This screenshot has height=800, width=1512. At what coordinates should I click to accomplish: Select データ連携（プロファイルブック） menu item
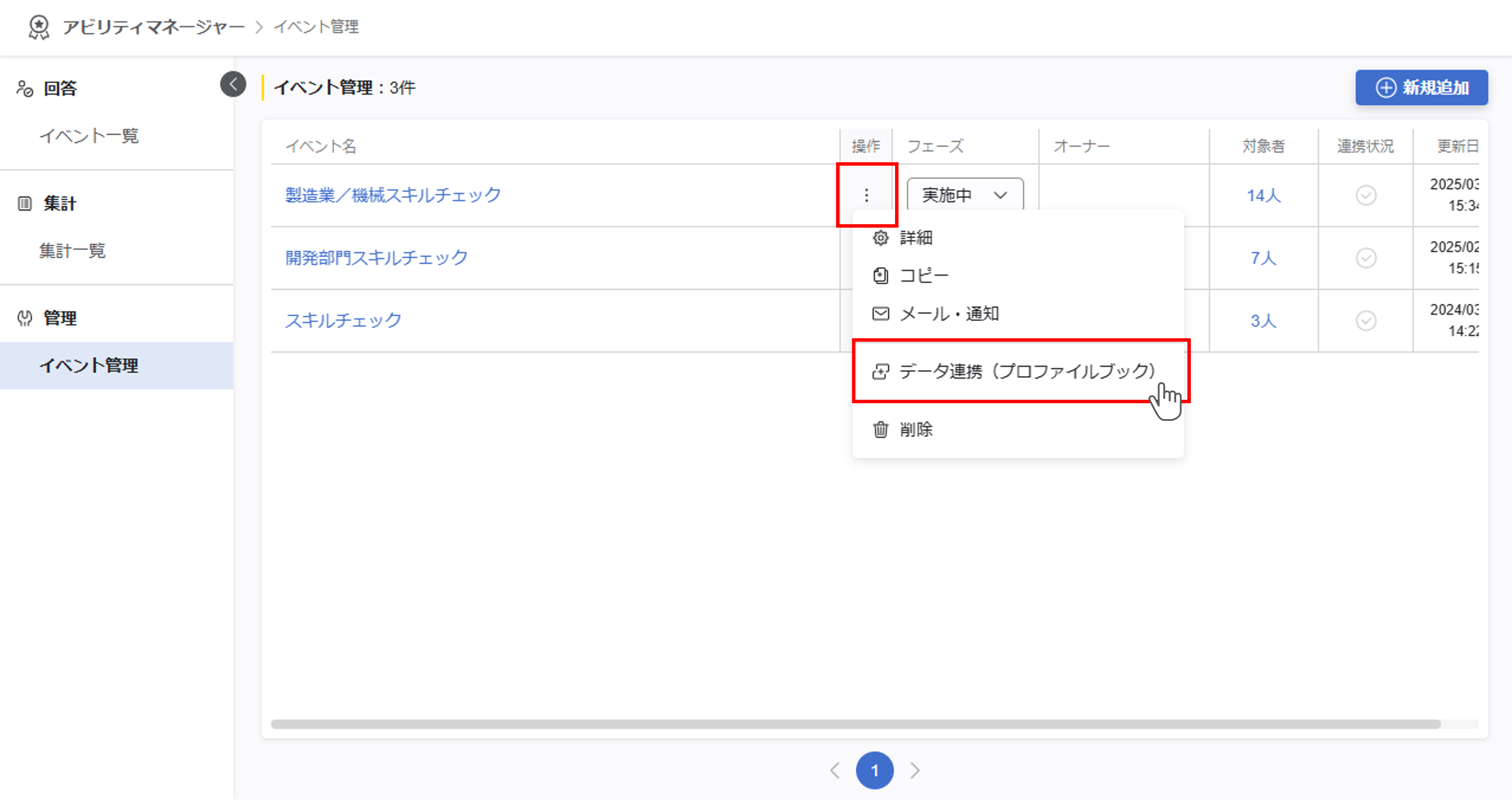pyautogui.click(x=1026, y=371)
